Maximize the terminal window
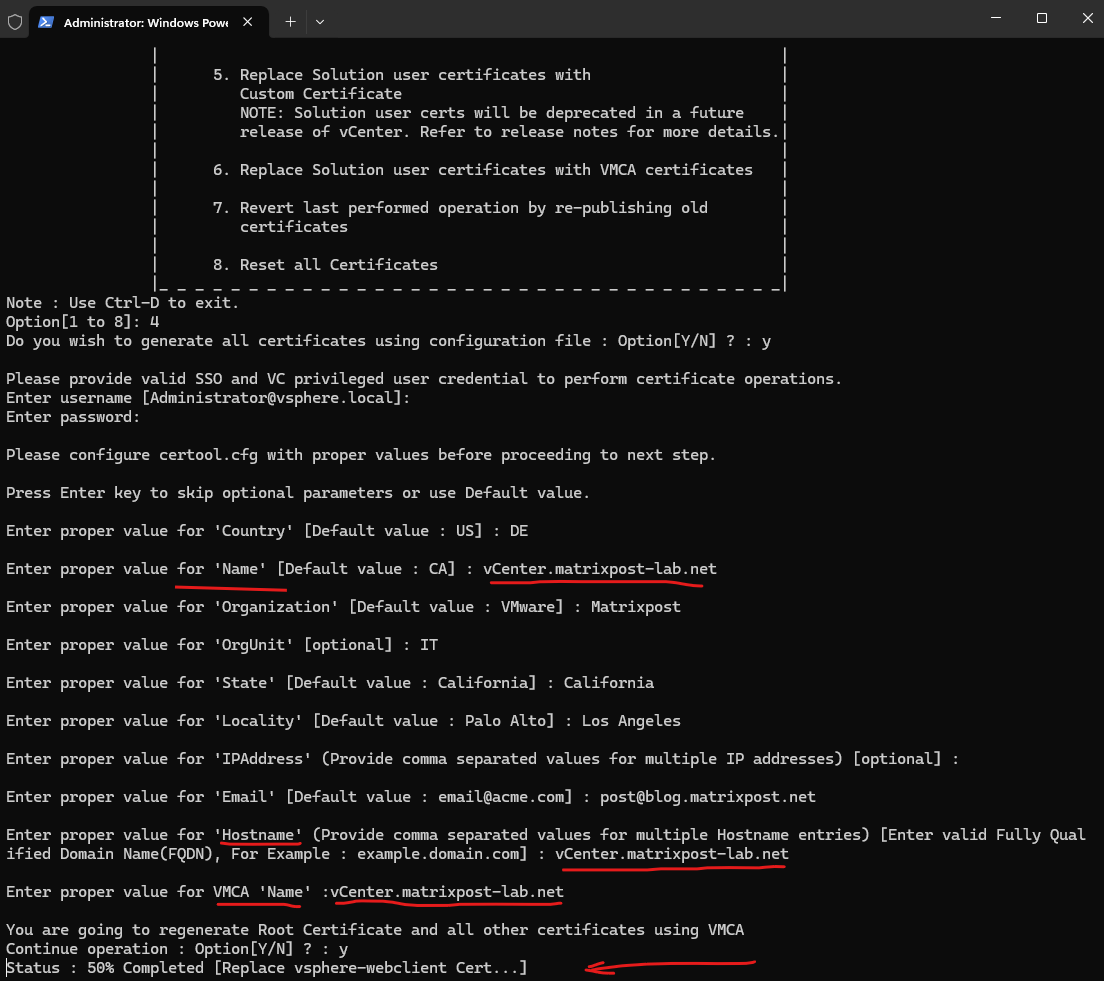1104x981 pixels. (x=1041, y=18)
